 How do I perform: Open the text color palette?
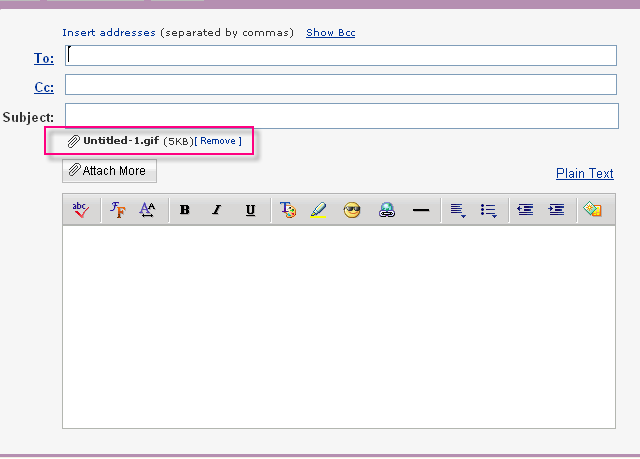288,210
